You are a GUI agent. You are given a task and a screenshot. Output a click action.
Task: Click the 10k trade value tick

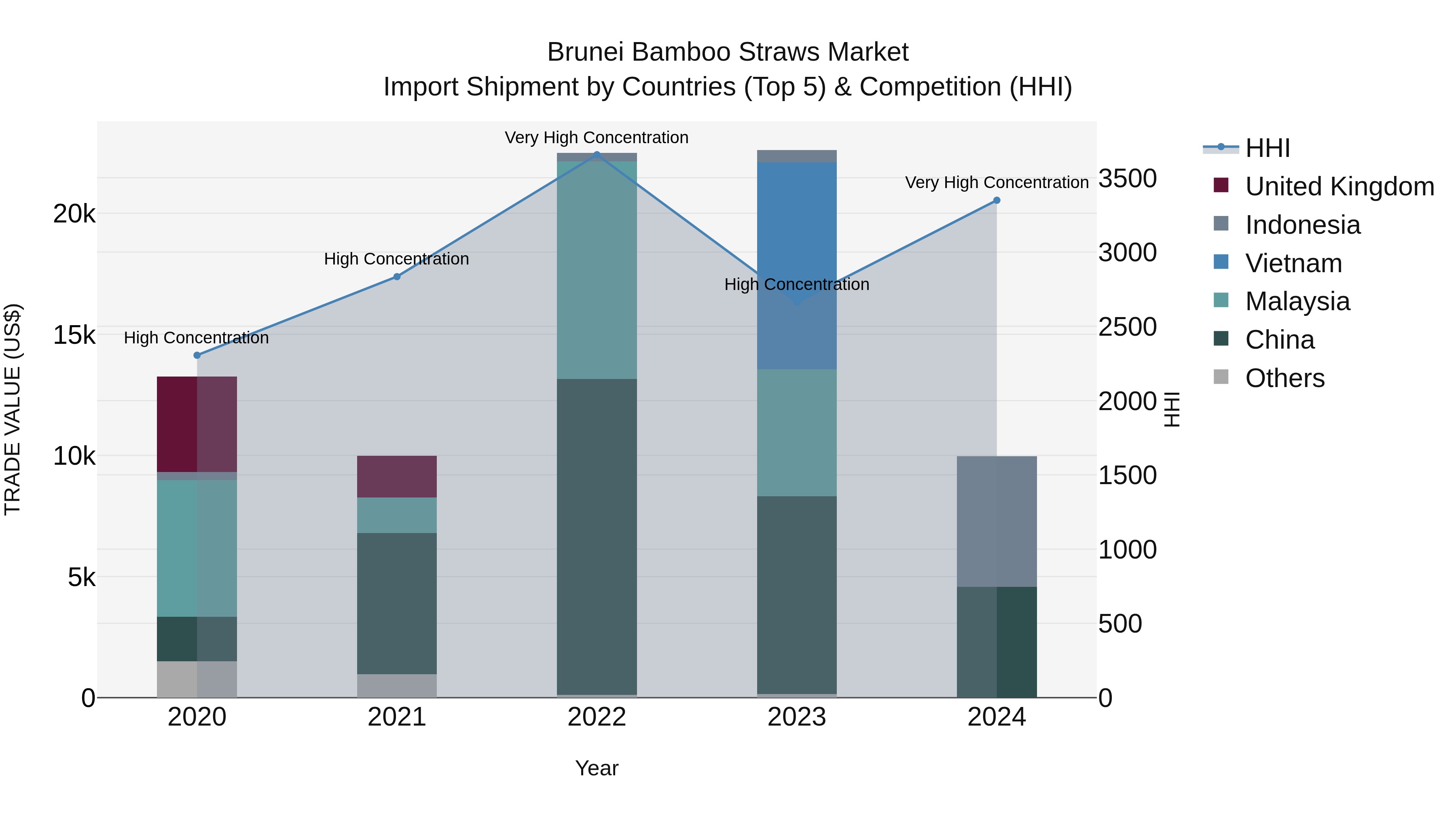(x=74, y=456)
